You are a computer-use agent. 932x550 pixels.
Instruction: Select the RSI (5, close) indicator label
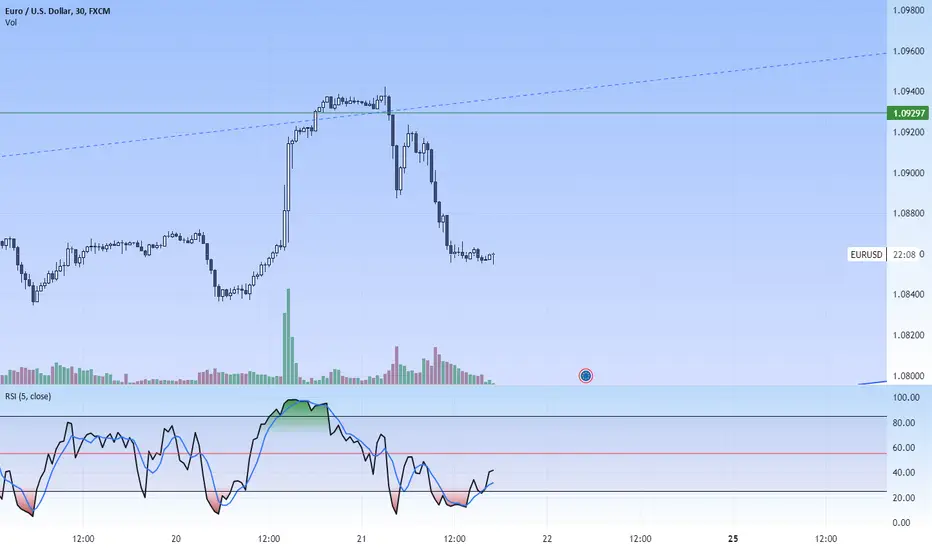[28, 396]
